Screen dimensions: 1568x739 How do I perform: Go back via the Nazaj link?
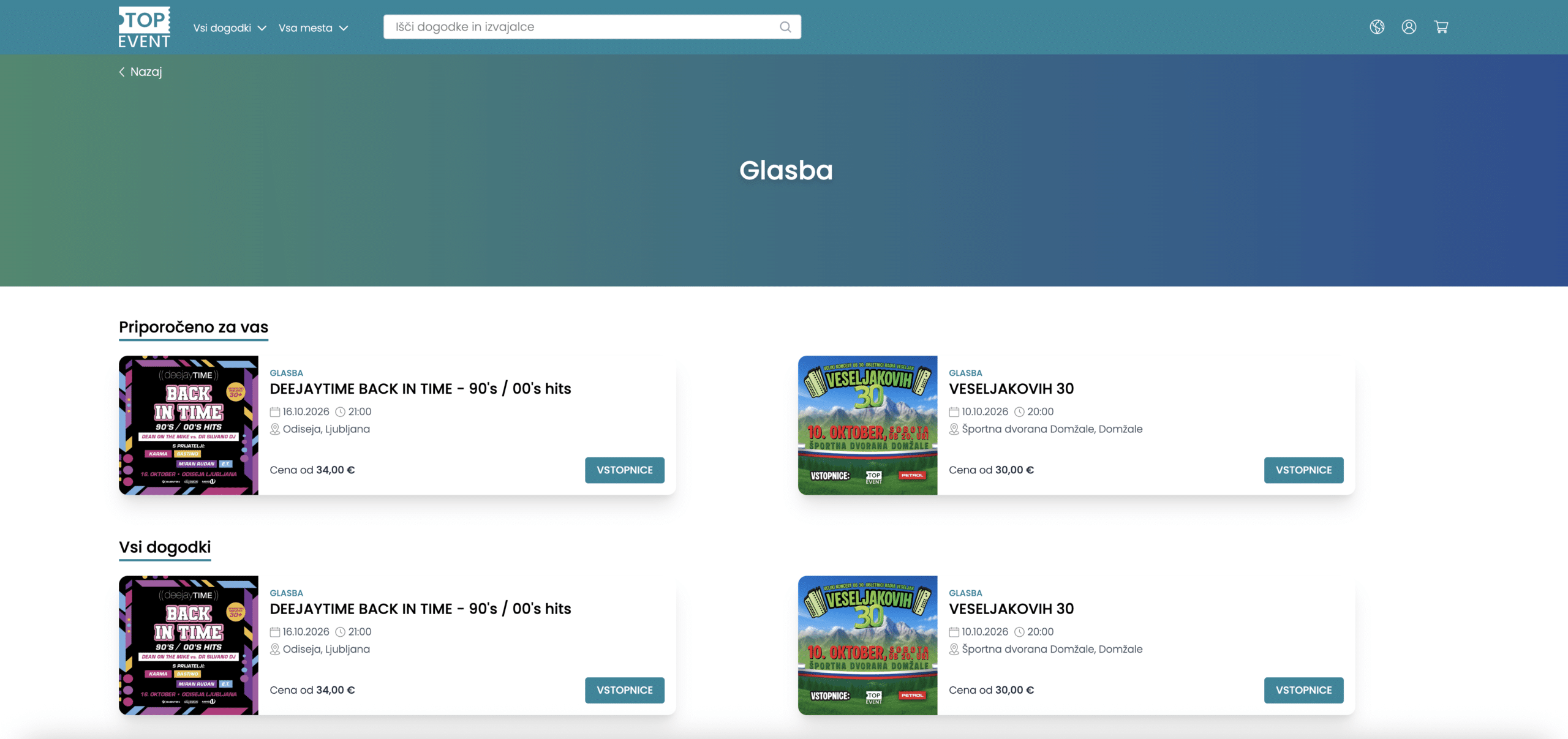coord(141,72)
